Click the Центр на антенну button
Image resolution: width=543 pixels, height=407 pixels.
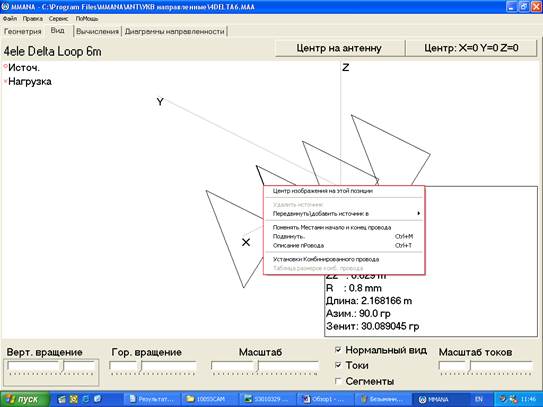(339, 48)
